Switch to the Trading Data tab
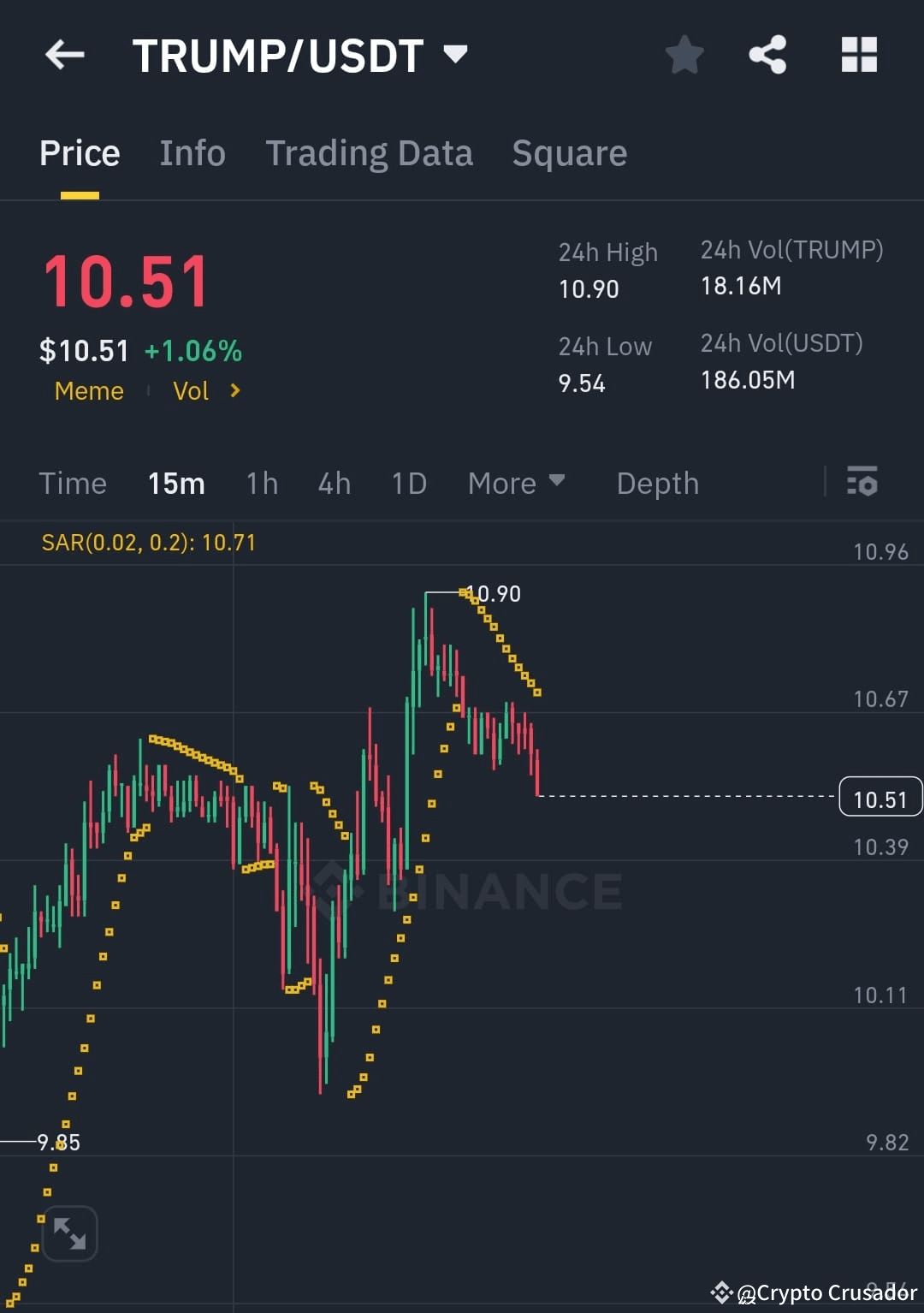Viewport: 924px width, 1313px height. (x=370, y=152)
